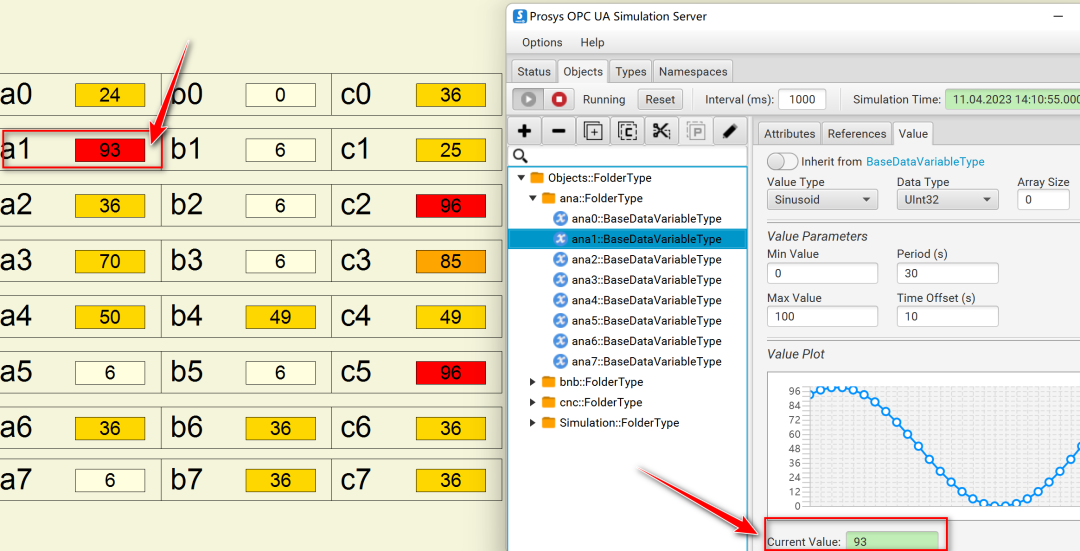Click the red c5 value box 96

tap(450, 373)
